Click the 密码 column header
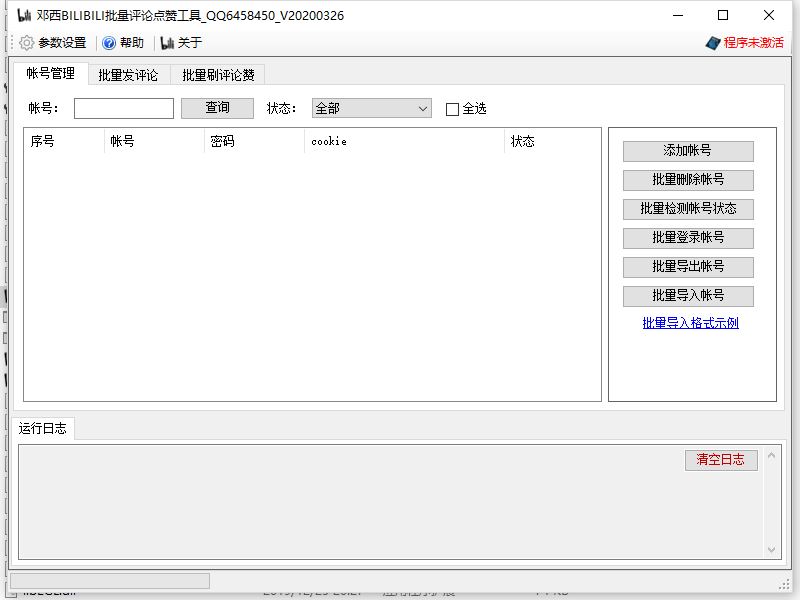This screenshot has width=800, height=600. (254, 141)
